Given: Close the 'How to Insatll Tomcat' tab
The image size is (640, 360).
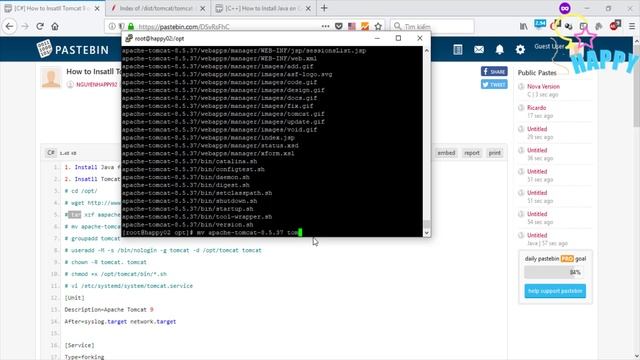Looking at the screenshot, I should [x=97, y=8].
